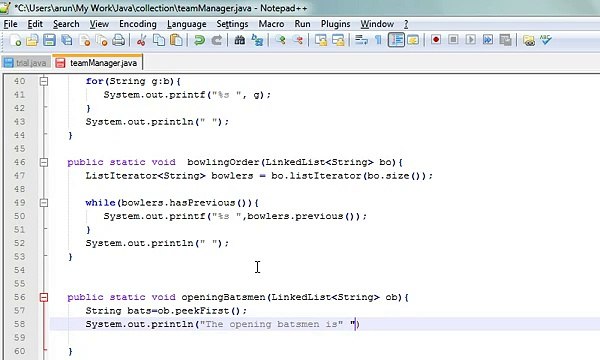Toggle synchronize horizontal scrolling icon
This screenshot has height=360, width=600.
pos(338,40)
